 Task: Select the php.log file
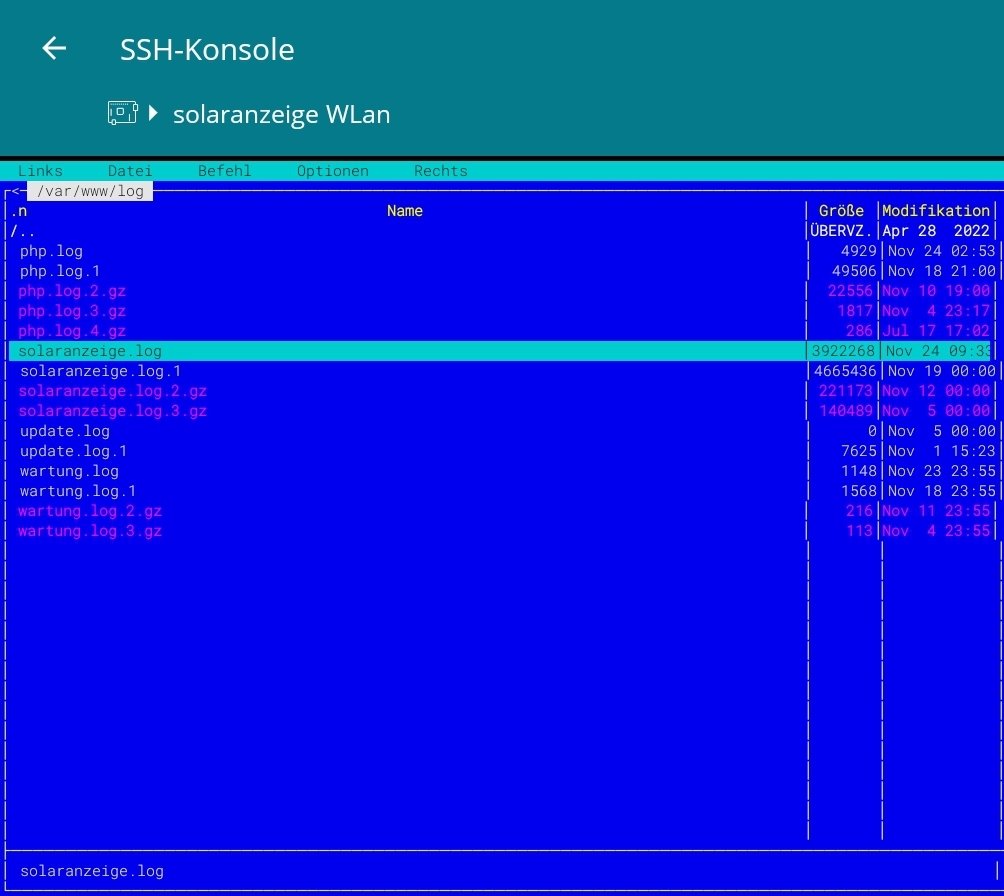(51, 251)
